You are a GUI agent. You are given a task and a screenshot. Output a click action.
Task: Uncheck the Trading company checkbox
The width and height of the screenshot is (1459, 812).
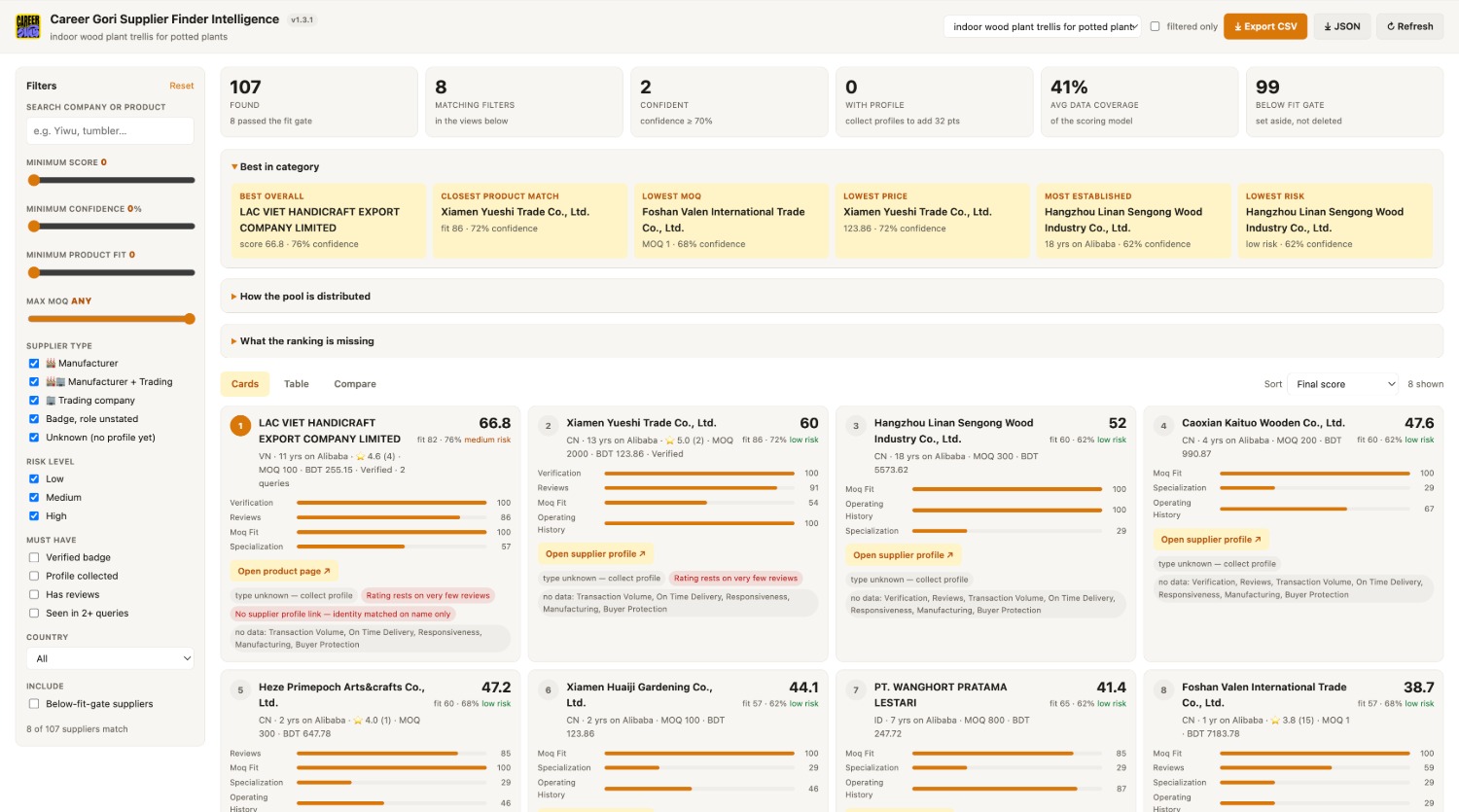click(x=34, y=400)
